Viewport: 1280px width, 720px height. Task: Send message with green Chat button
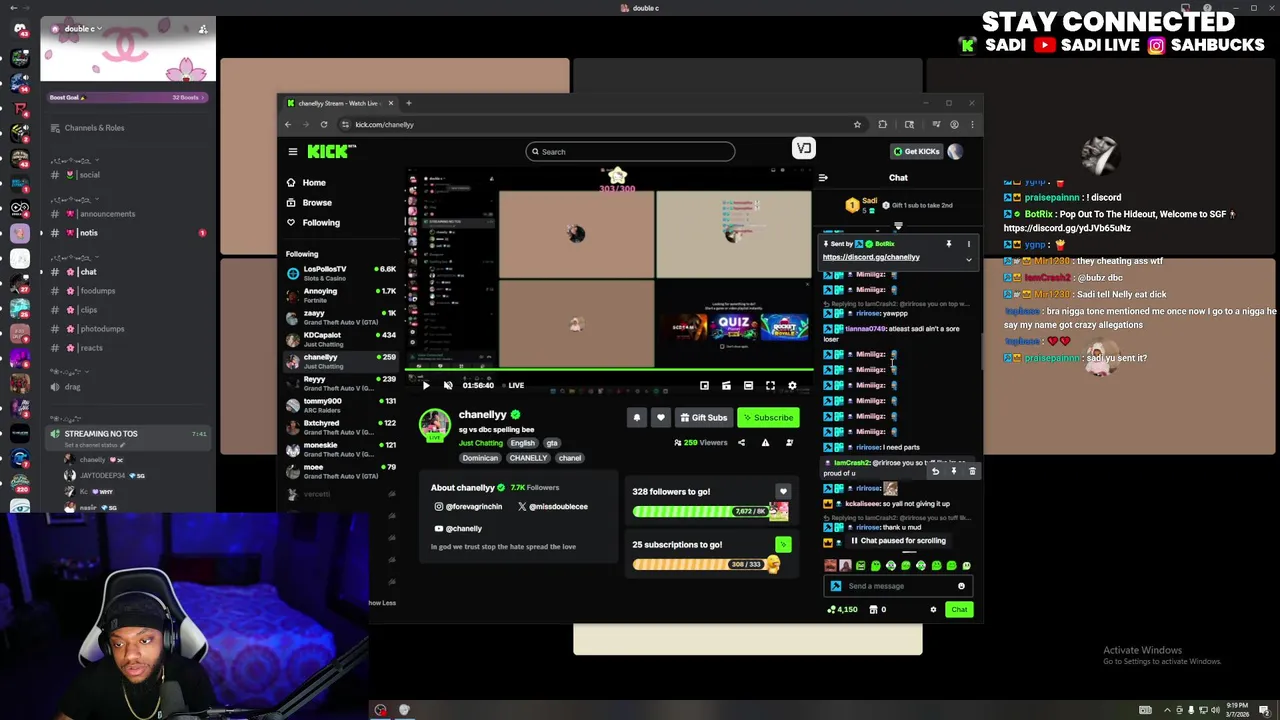[x=959, y=610]
